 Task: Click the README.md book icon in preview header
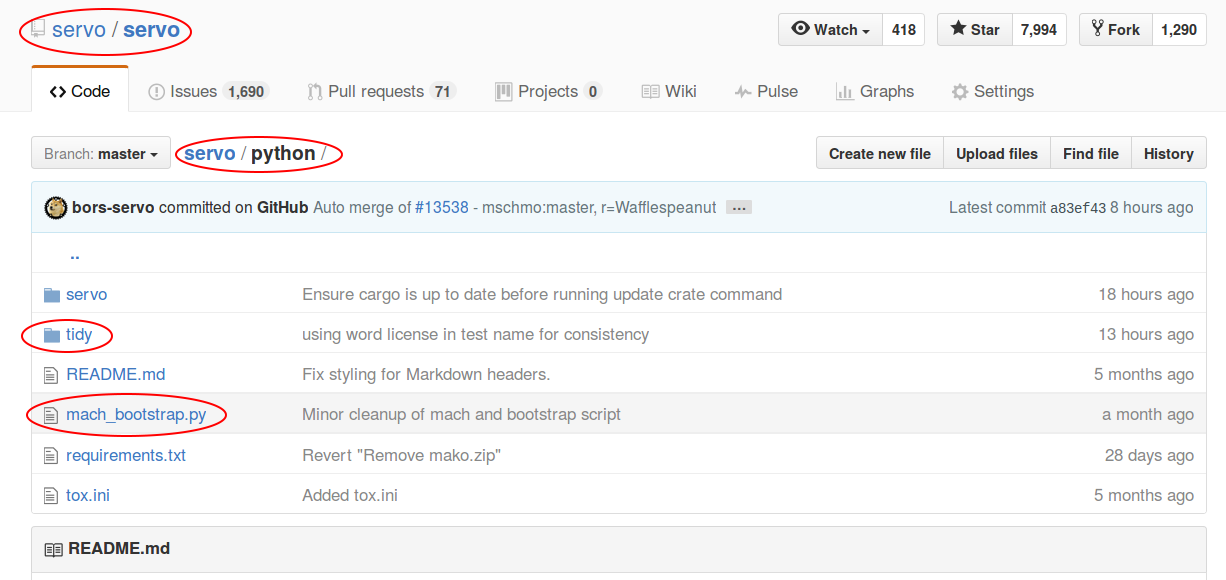tap(53, 549)
